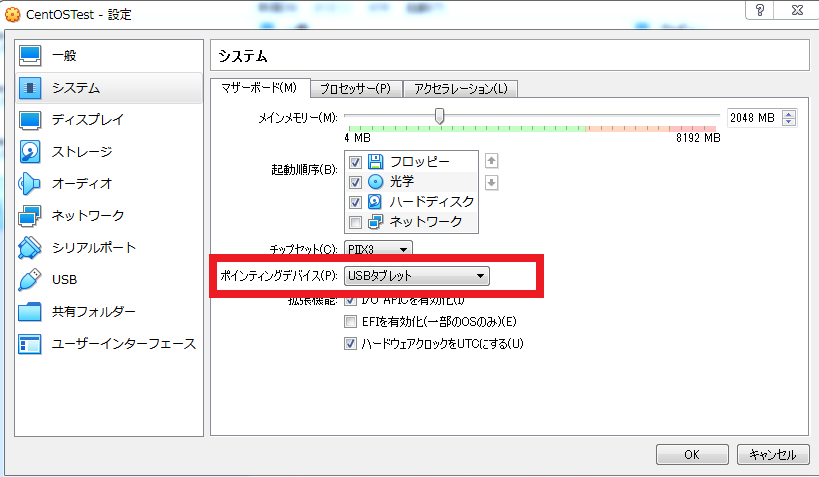Select ディスプレイ label in sidebar

coord(88,120)
